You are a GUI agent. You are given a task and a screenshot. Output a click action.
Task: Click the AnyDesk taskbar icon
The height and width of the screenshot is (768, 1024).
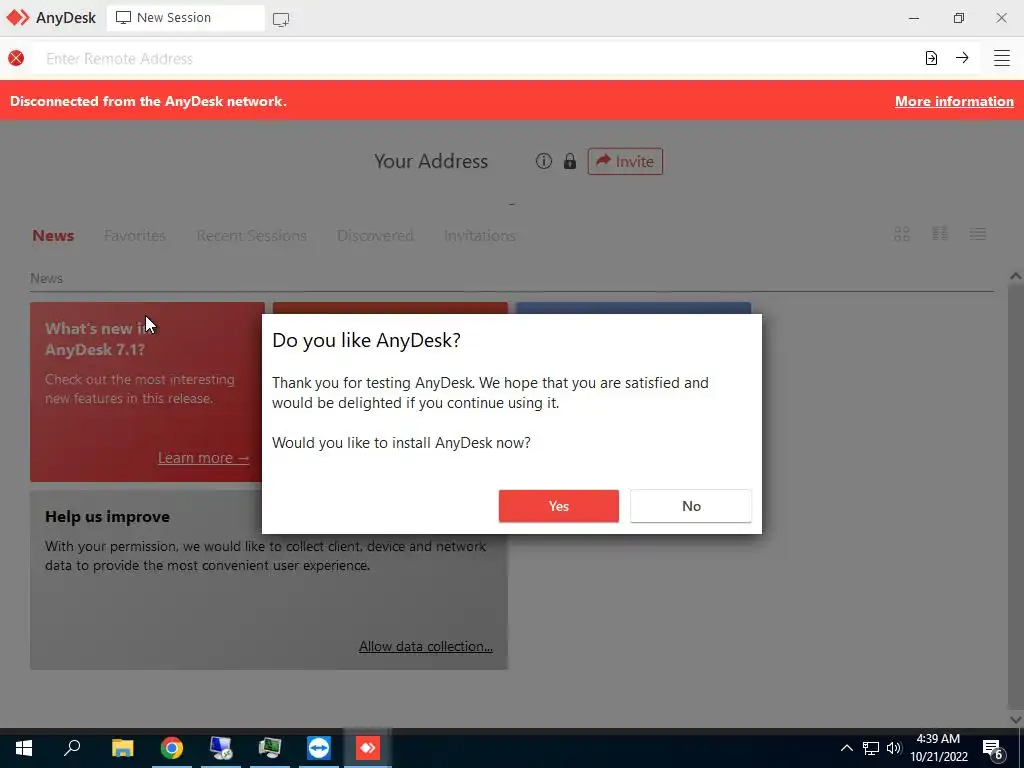(368, 748)
